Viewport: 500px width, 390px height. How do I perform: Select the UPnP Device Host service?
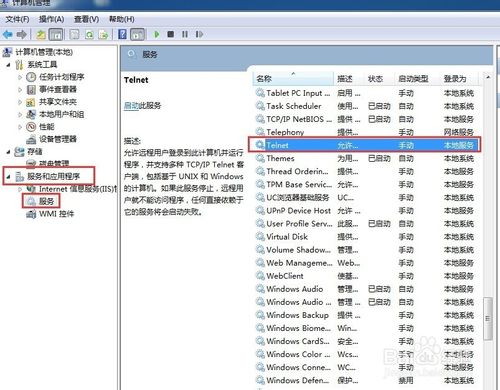[x=366, y=211]
